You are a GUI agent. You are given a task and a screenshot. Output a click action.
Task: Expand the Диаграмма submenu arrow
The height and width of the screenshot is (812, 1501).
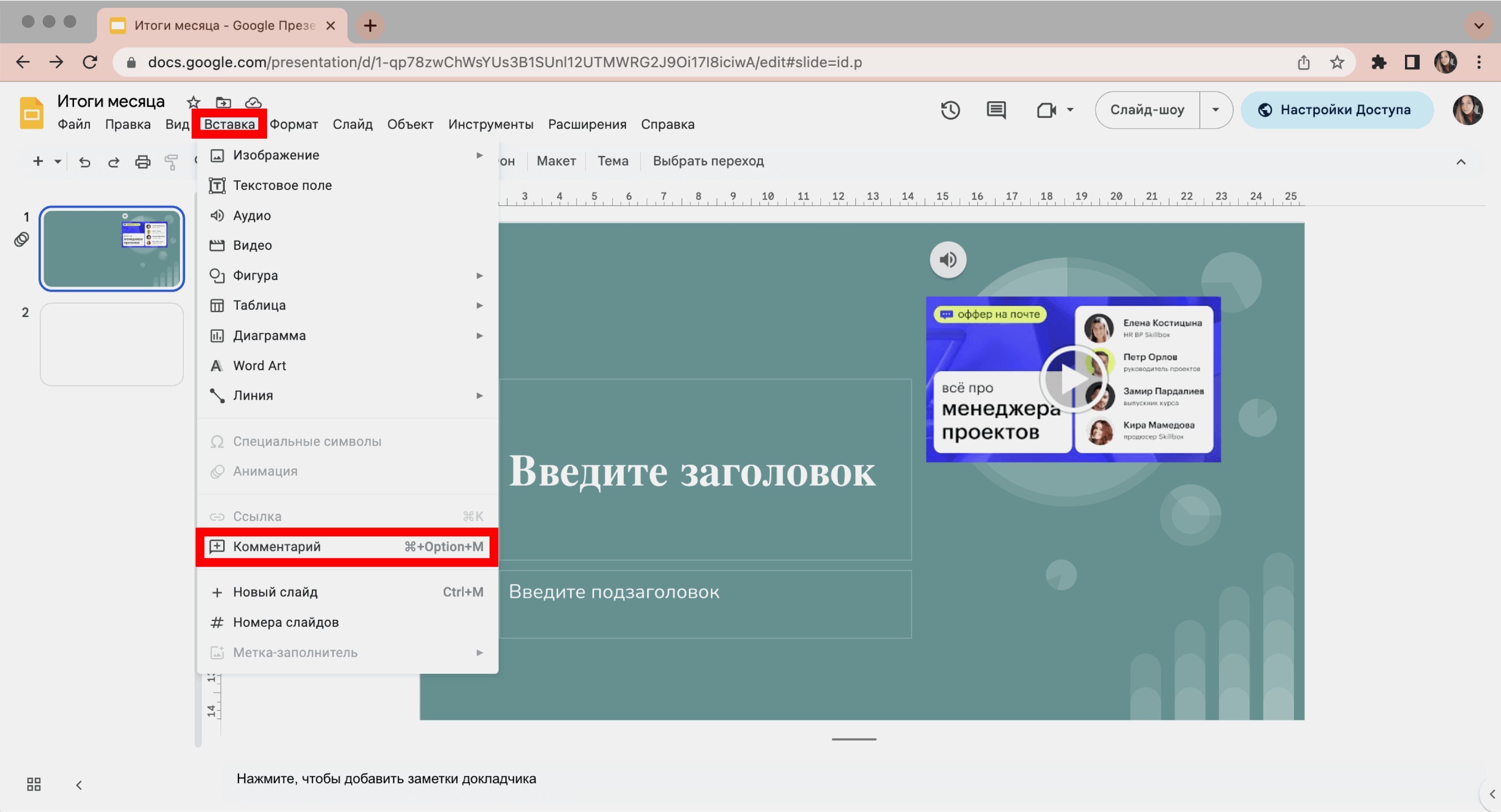tap(478, 335)
